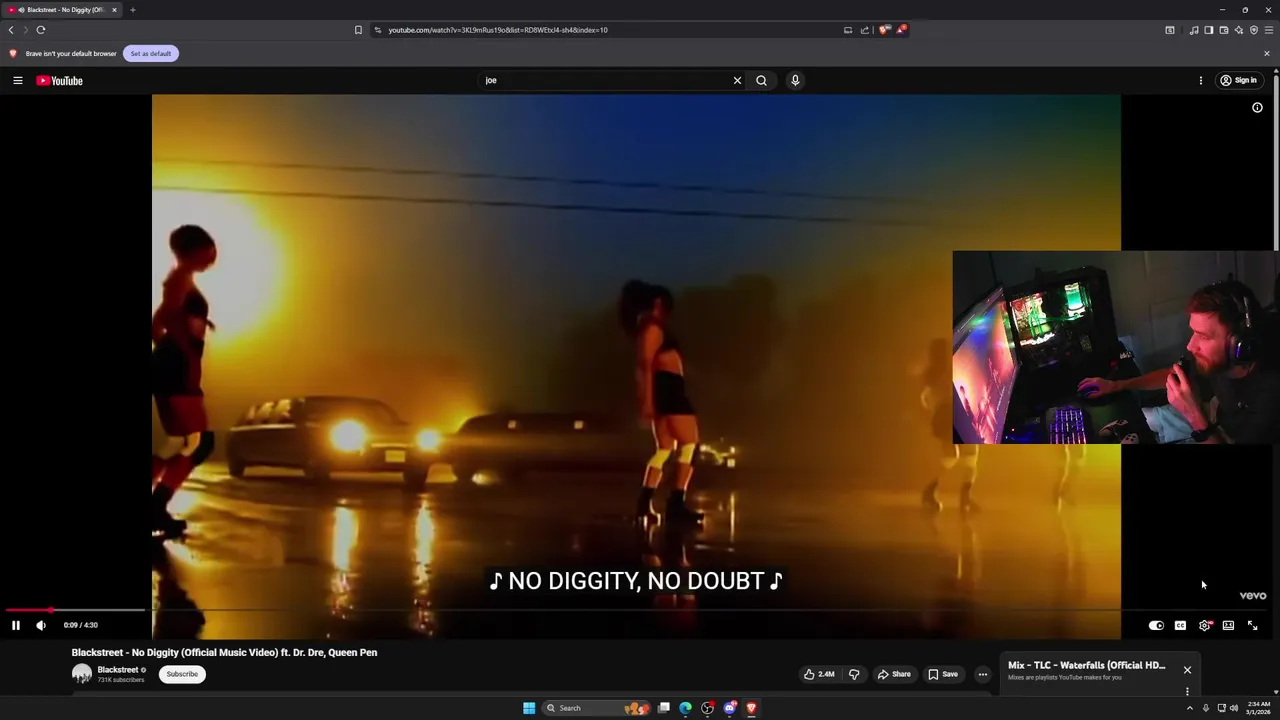Image resolution: width=1280 pixels, height=720 pixels.
Task: Dislike the video with thumbs down
Action: pos(854,674)
